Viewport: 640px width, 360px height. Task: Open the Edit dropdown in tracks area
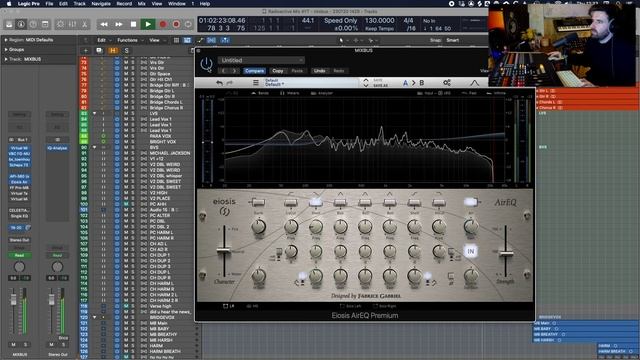[103, 40]
